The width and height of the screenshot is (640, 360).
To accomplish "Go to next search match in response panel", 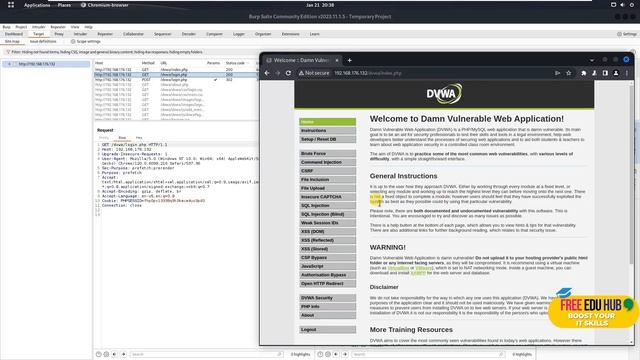I will [x=345, y=354].
